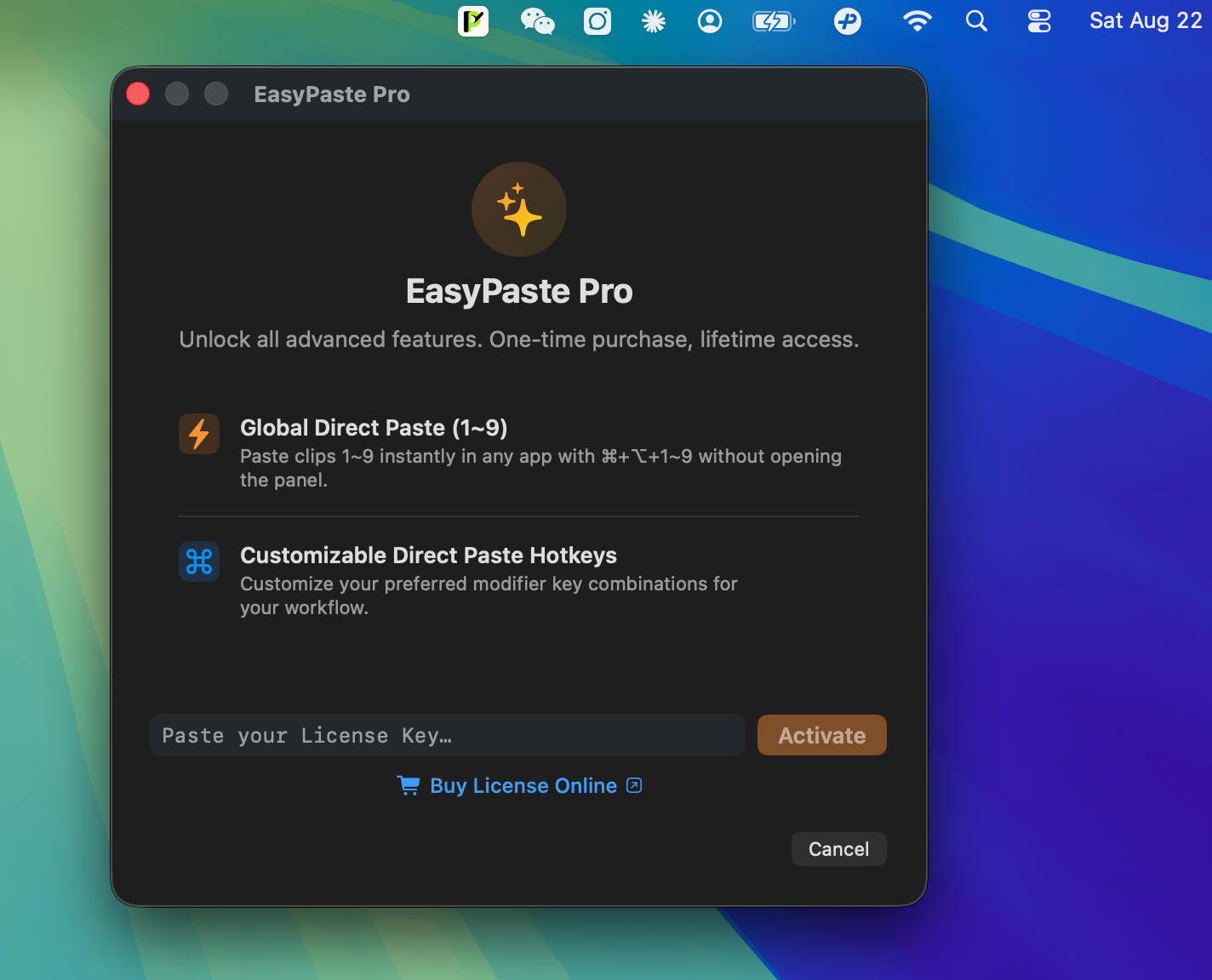Viewport: 1212px width, 980px height.
Task: Click the screenshot camera menu bar icon
Action: pyautogui.click(x=597, y=20)
